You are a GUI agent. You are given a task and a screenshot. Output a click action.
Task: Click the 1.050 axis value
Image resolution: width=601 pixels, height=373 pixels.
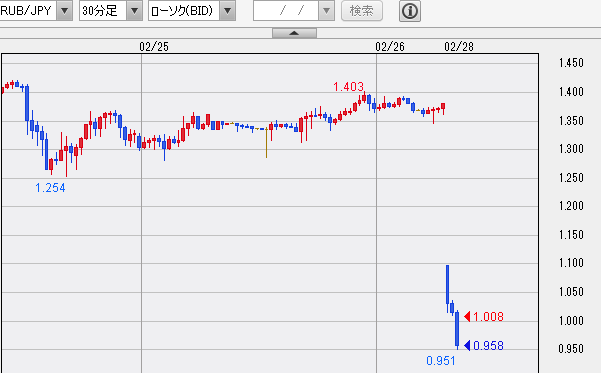click(x=571, y=292)
